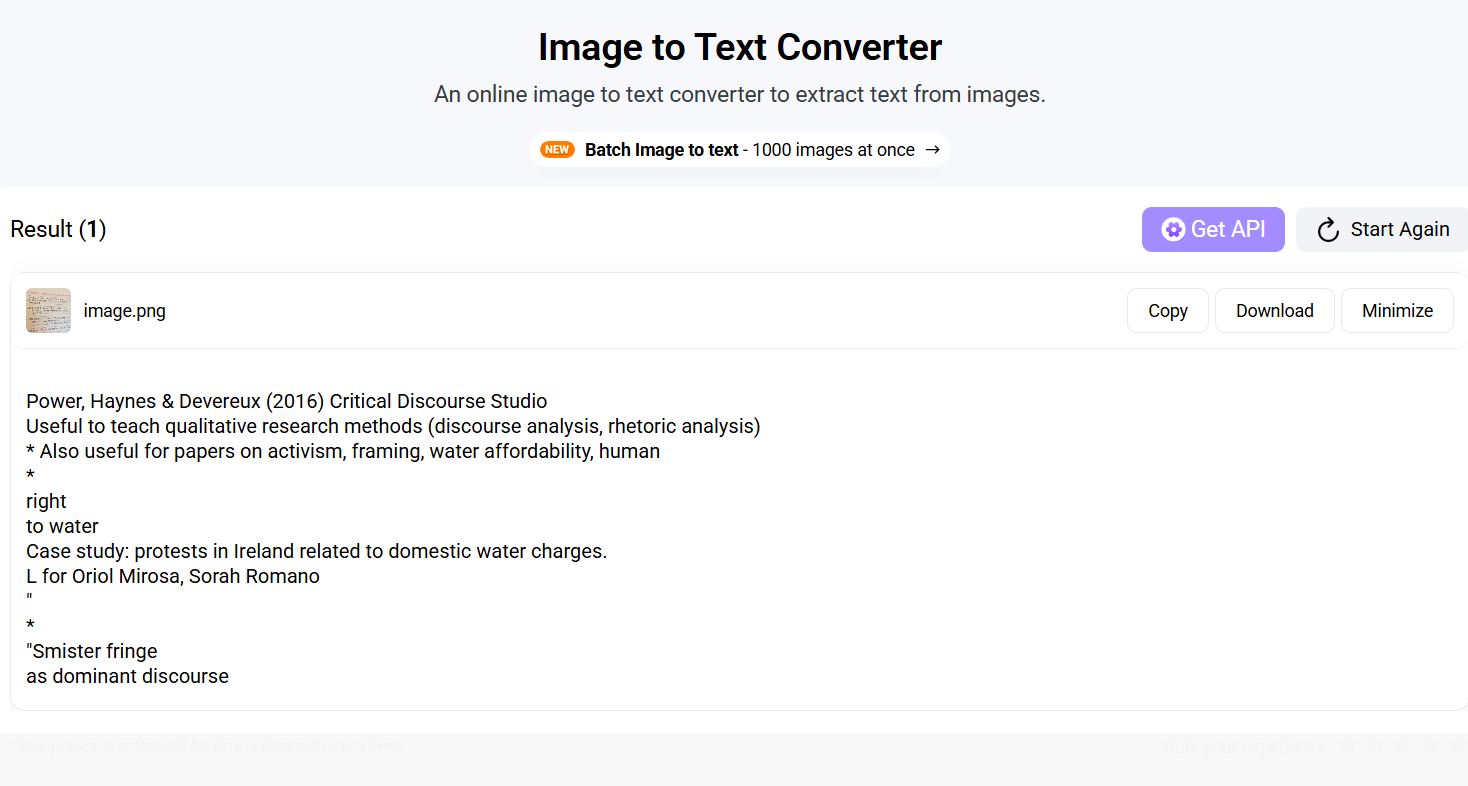Image resolution: width=1468 pixels, height=786 pixels.
Task: Click the line "* Also useful for papers on activism"
Action: [x=343, y=451]
